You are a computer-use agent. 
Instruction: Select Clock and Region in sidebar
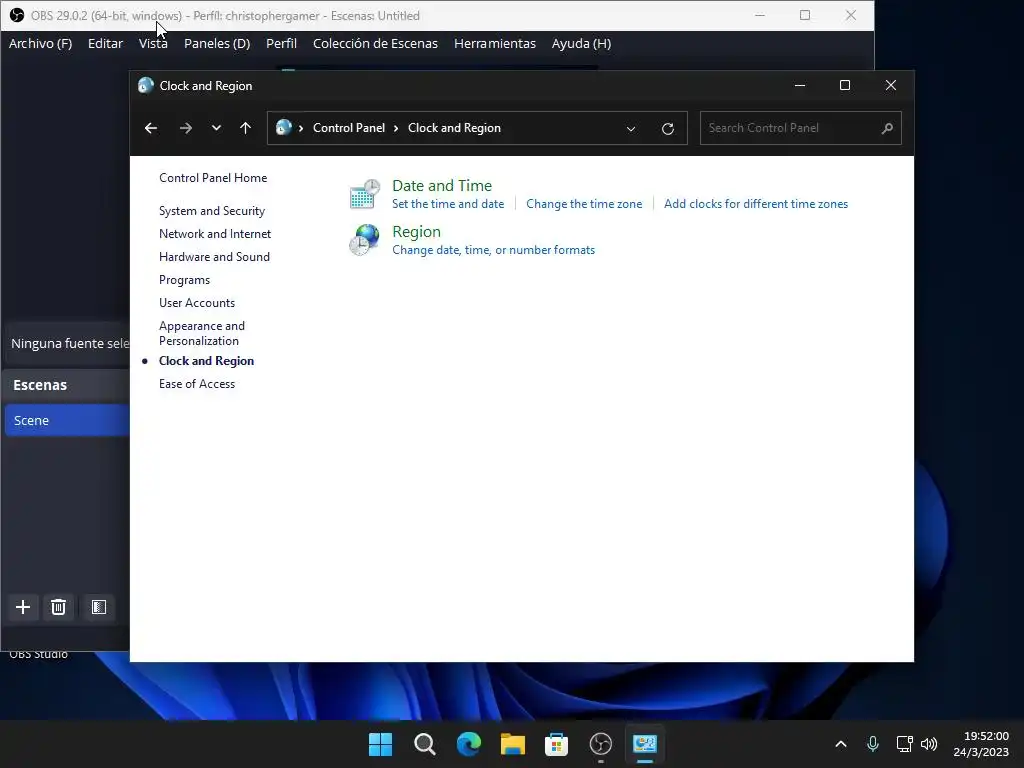pyautogui.click(x=206, y=361)
